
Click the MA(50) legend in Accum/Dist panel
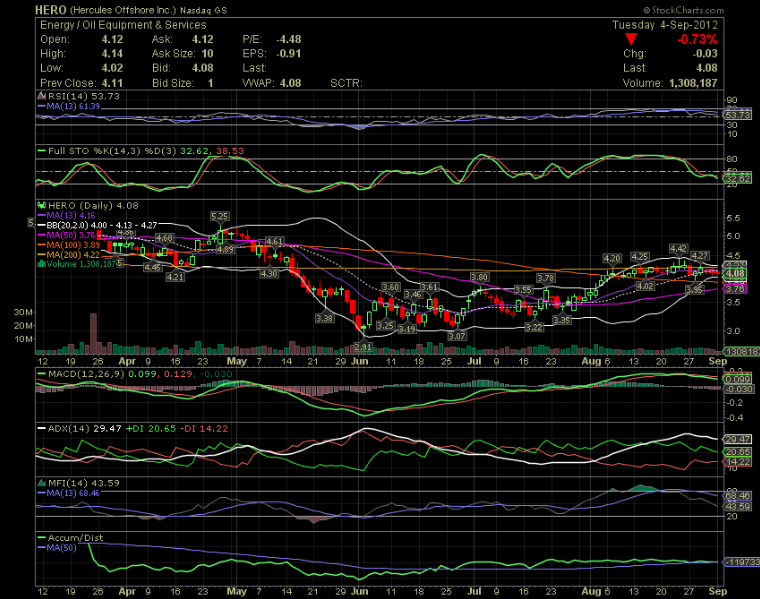(x=62, y=548)
